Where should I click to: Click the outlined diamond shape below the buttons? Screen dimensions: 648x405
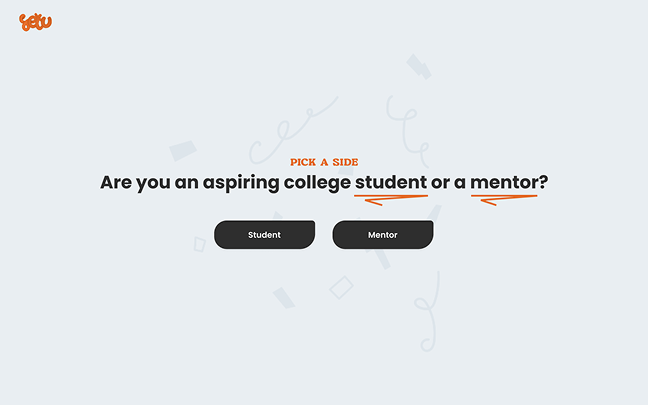click(342, 288)
